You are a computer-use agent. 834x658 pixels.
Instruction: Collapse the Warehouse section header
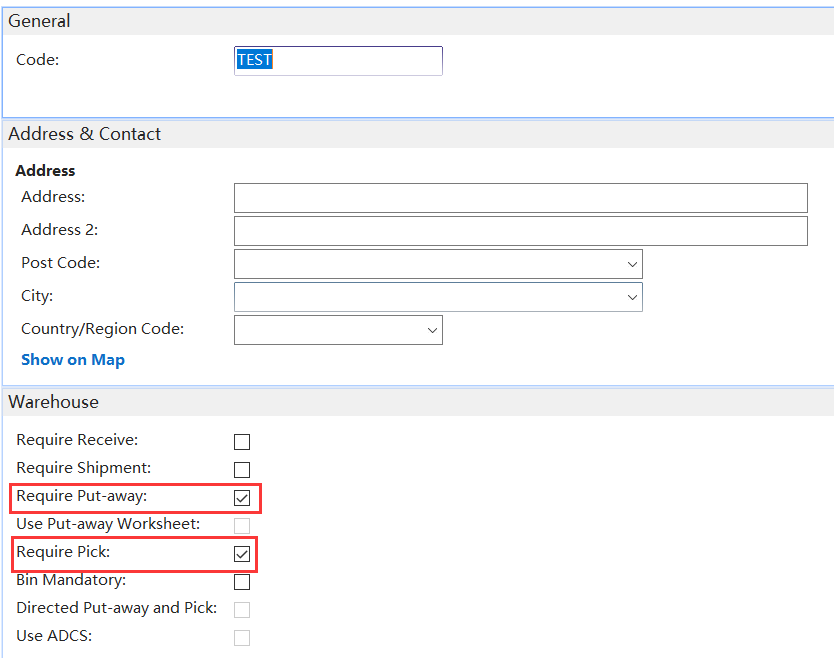pyautogui.click(x=418, y=402)
